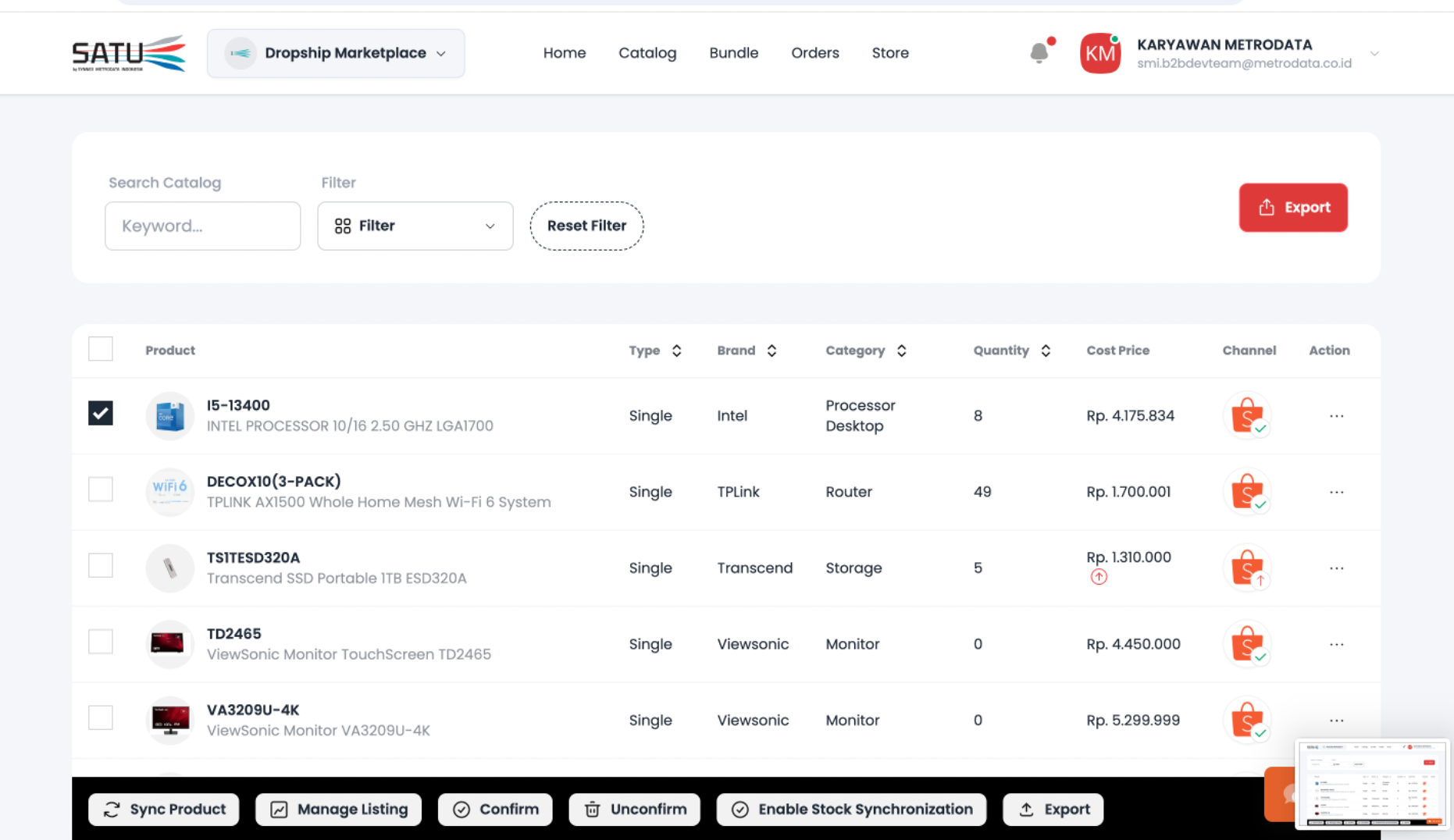
Task: Toggle the select-all header checkbox
Action: click(x=101, y=349)
